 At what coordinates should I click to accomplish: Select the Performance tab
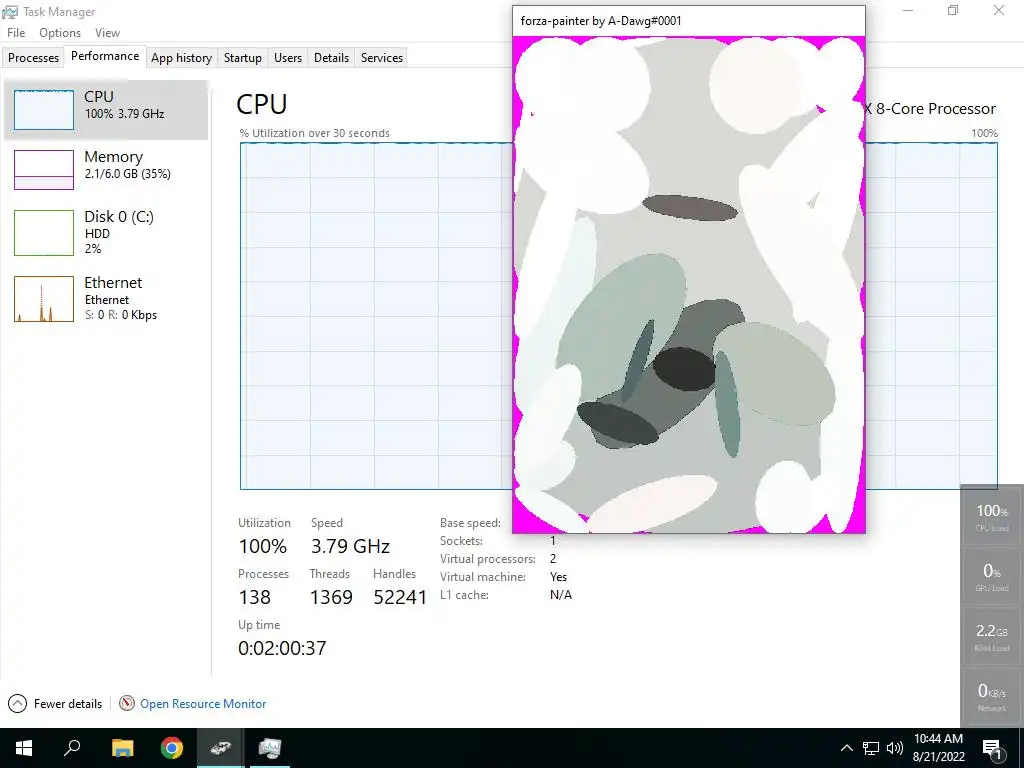105,56
